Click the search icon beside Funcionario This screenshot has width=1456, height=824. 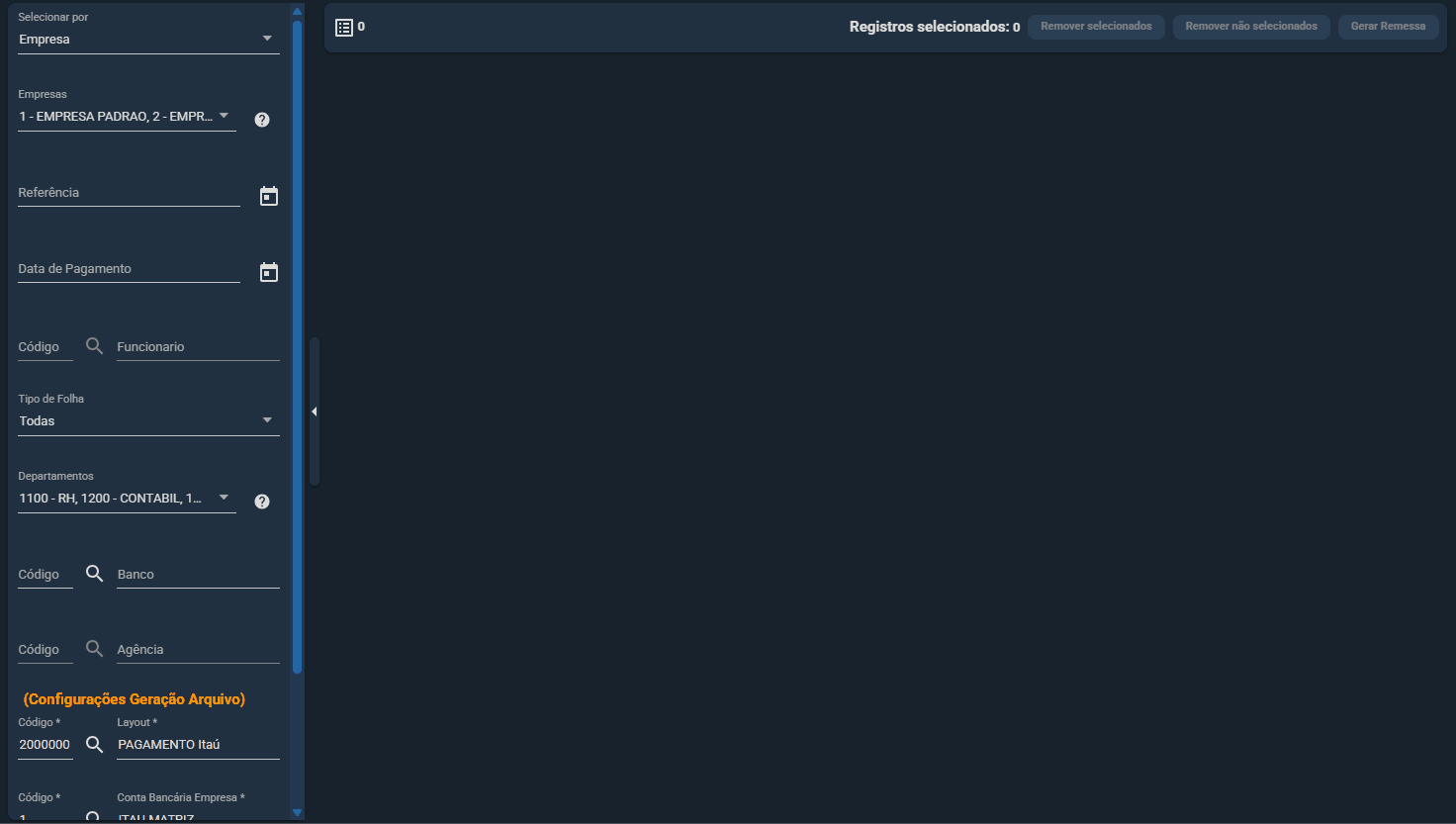point(95,346)
